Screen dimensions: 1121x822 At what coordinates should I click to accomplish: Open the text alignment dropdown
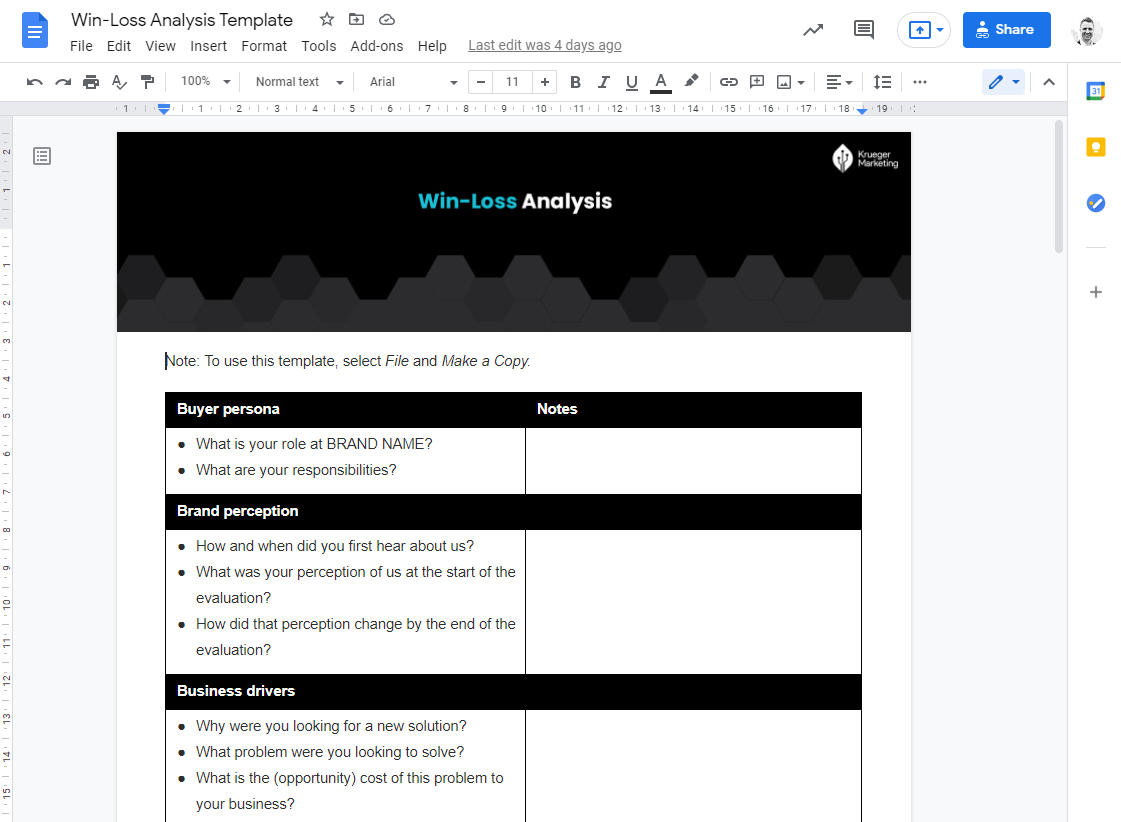point(839,82)
